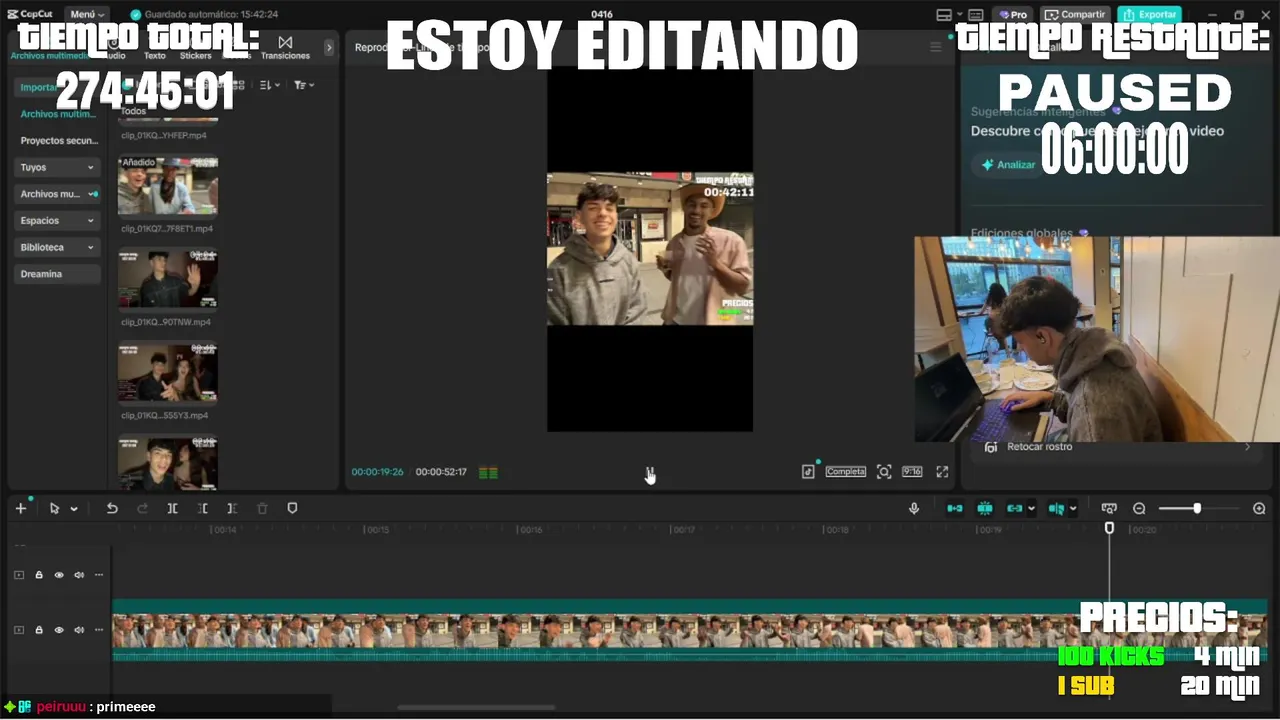Switch to the Stickers tab
The width and height of the screenshot is (1280, 720).
tap(196, 48)
